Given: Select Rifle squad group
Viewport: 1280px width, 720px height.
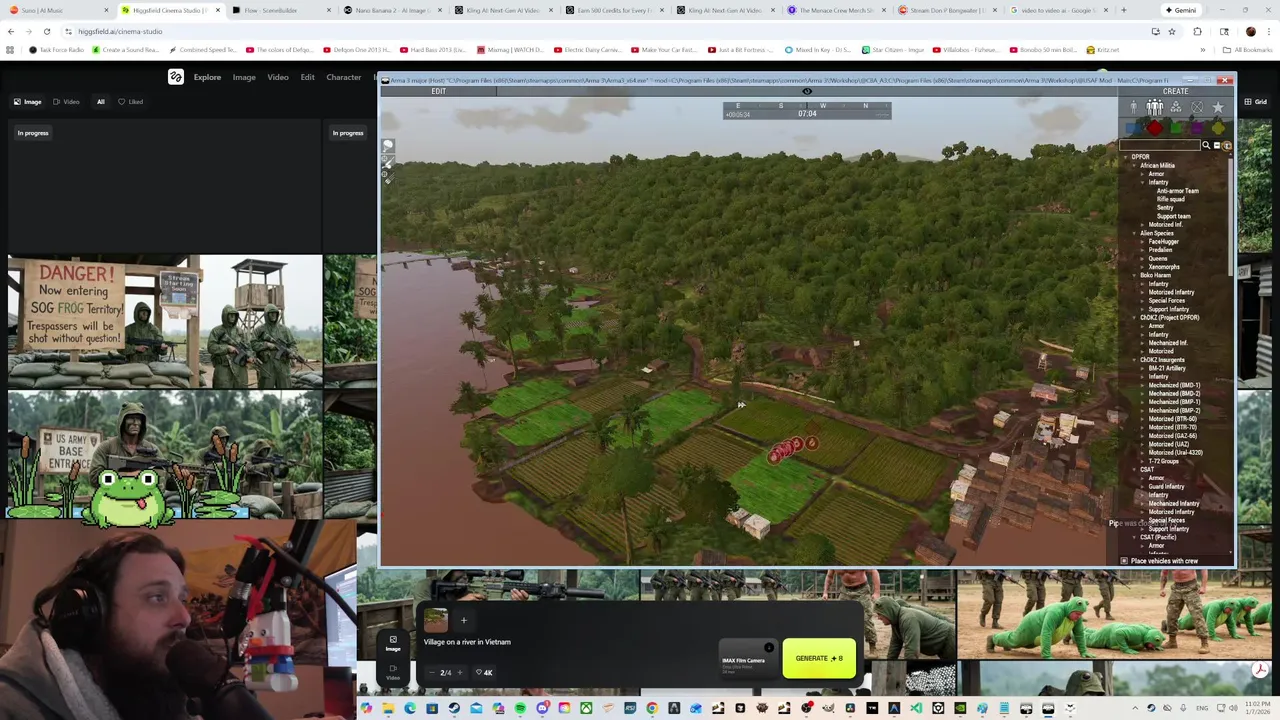Looking at the screenshot, I should [1171, 199].
